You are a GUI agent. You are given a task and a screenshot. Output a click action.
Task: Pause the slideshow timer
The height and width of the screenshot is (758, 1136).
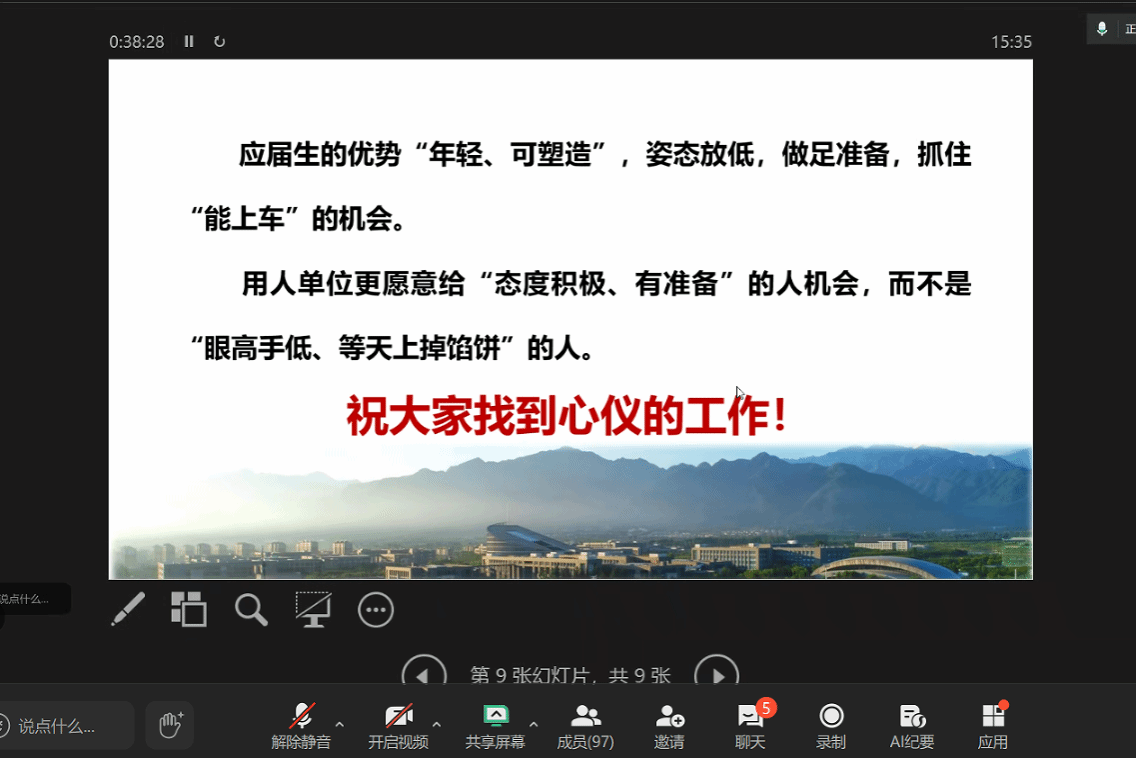189,41
